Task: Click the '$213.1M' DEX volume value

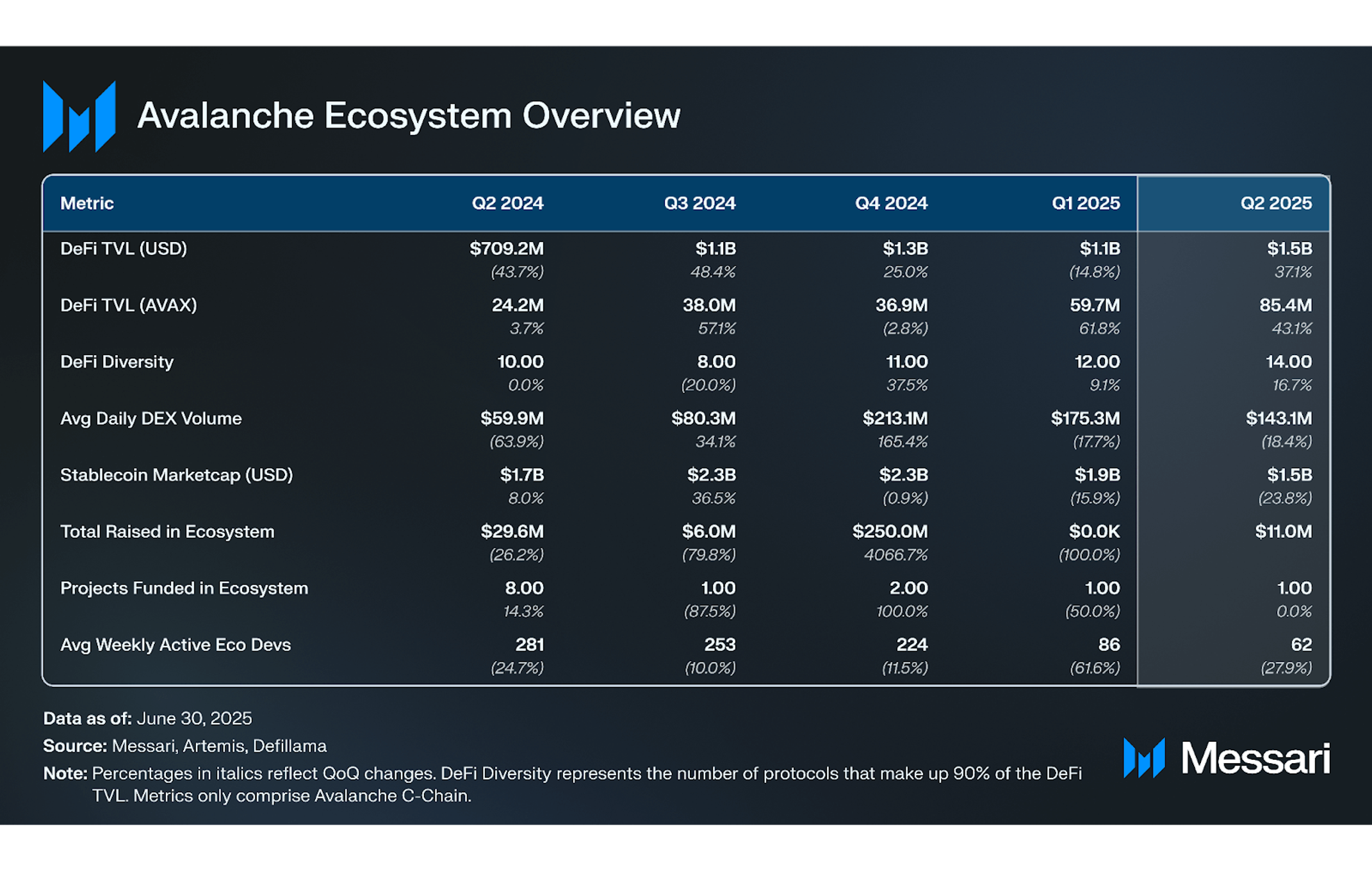Action: pos(895,418)
